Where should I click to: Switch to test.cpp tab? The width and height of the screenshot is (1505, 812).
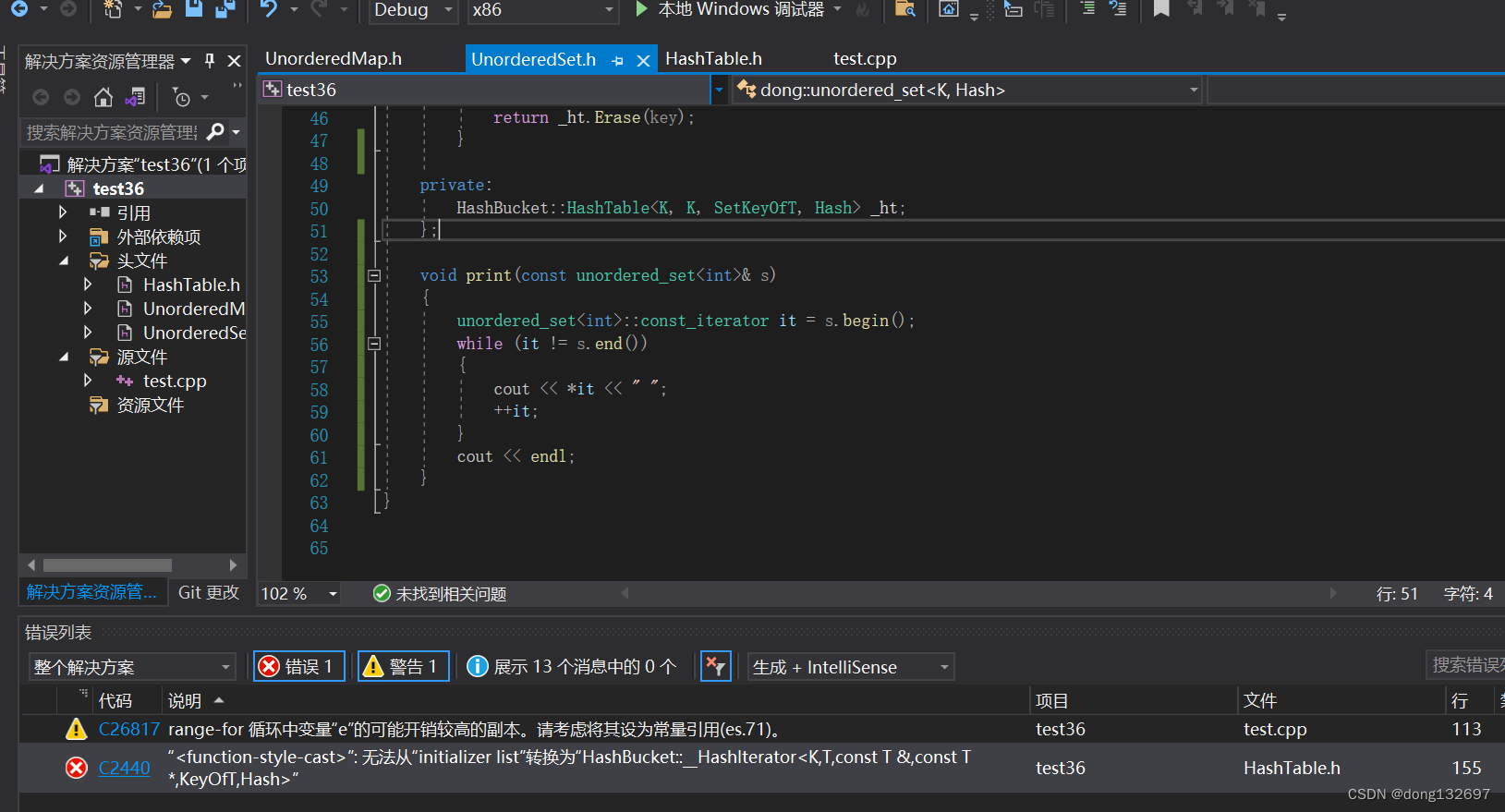(x=865, y=59)
